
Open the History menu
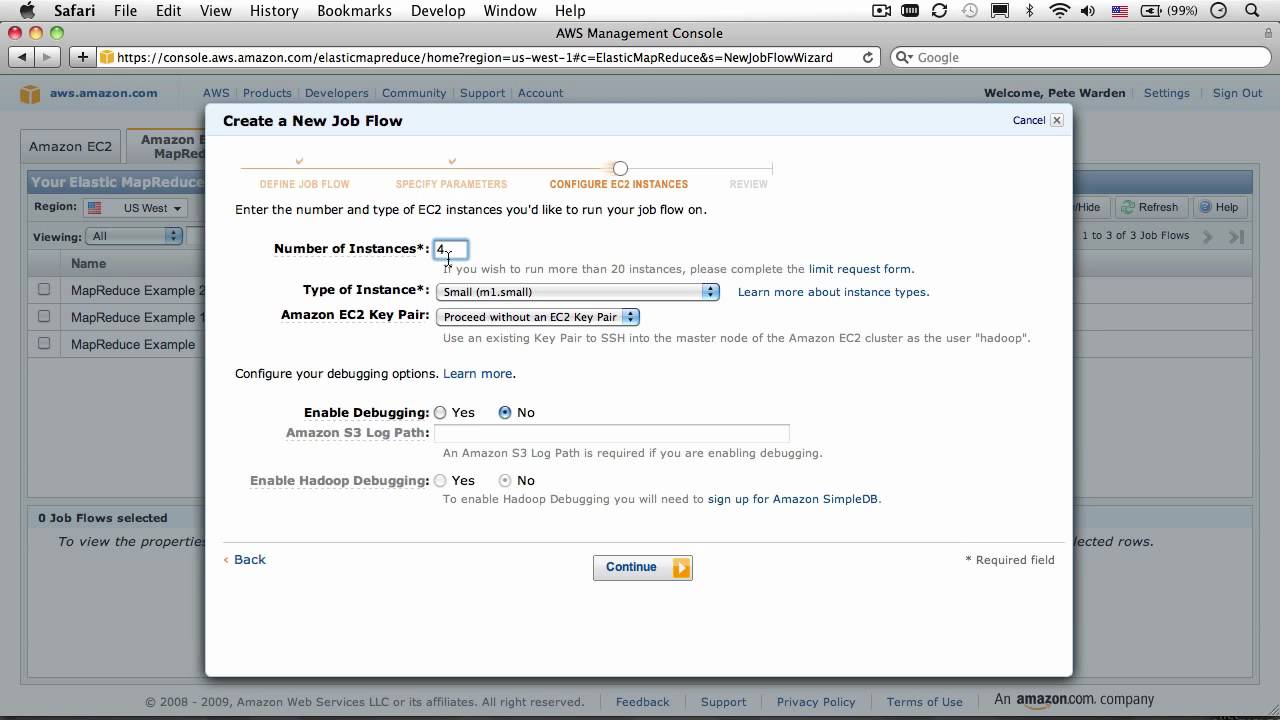pyautogui.click(x=274, y=11)
